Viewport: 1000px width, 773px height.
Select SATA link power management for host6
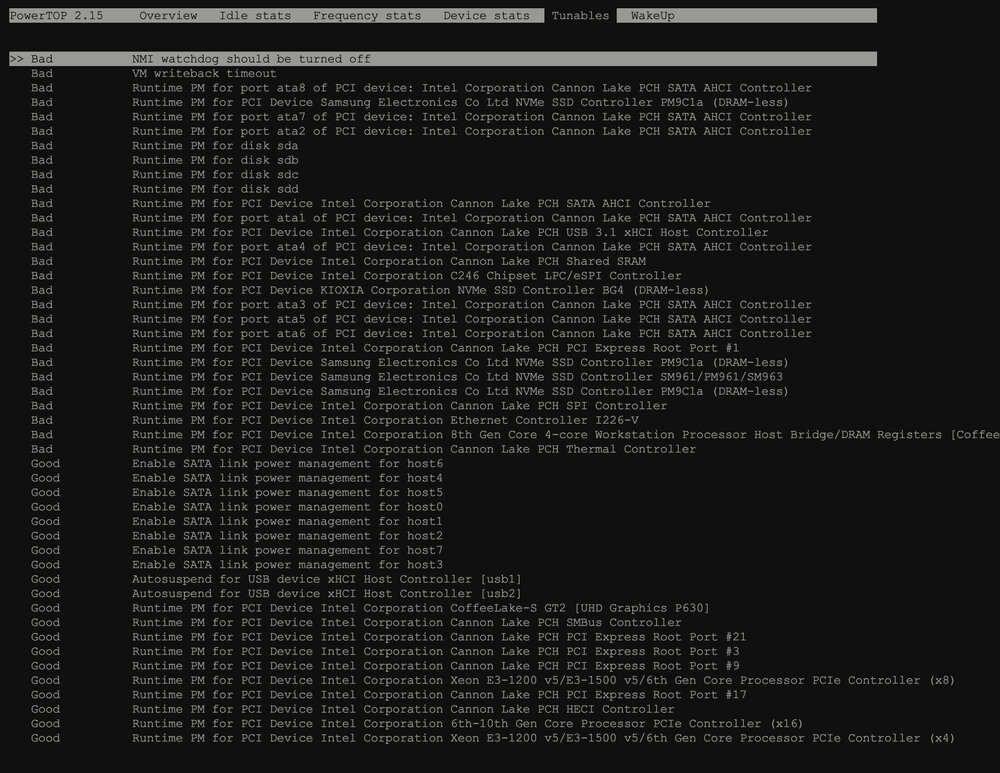pyautogui.click(x=237, y=464)
